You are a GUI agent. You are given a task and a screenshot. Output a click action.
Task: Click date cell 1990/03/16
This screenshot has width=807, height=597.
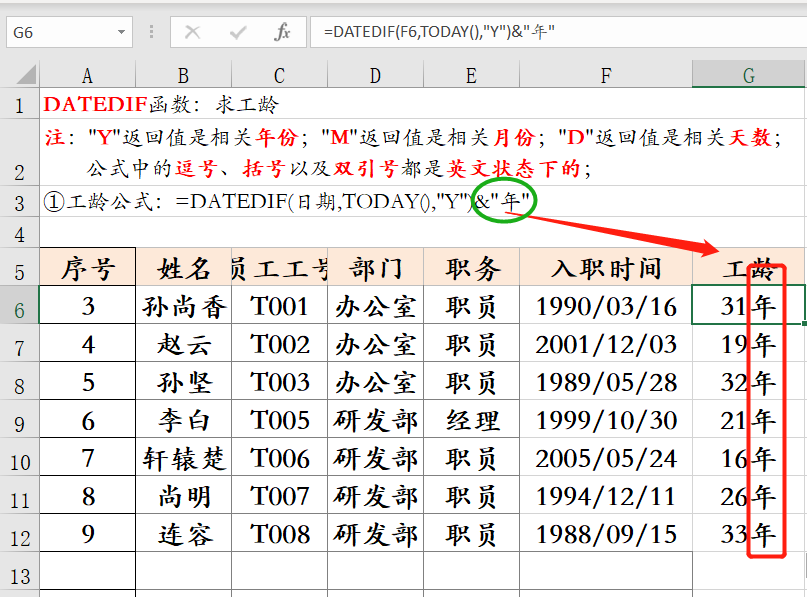[606, 305]
